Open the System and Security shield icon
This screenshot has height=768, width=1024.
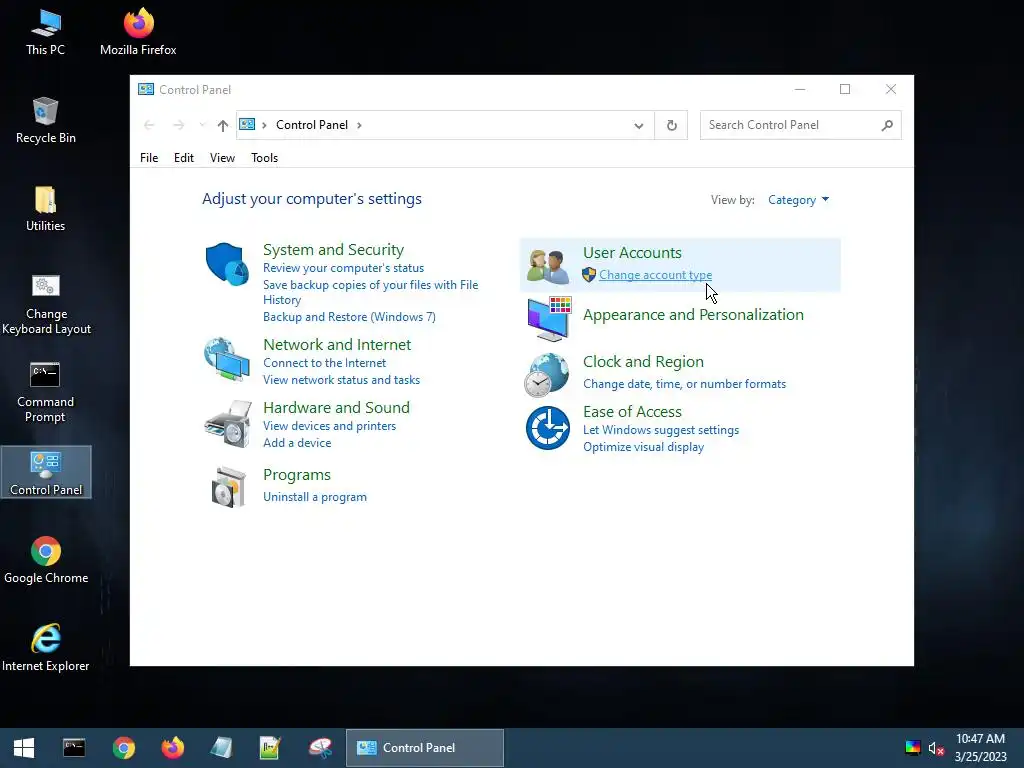point(227,264)
